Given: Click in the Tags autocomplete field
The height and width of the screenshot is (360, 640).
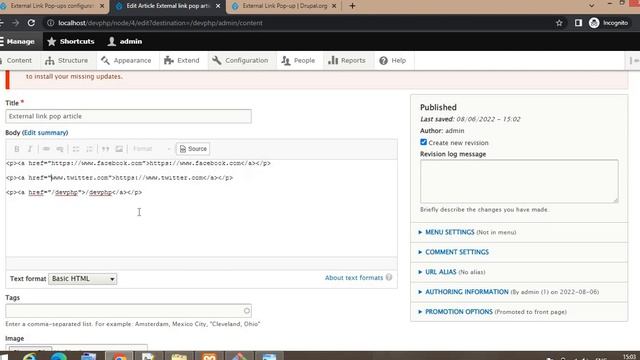Looking at the screenshot, I should coord(129,311).
